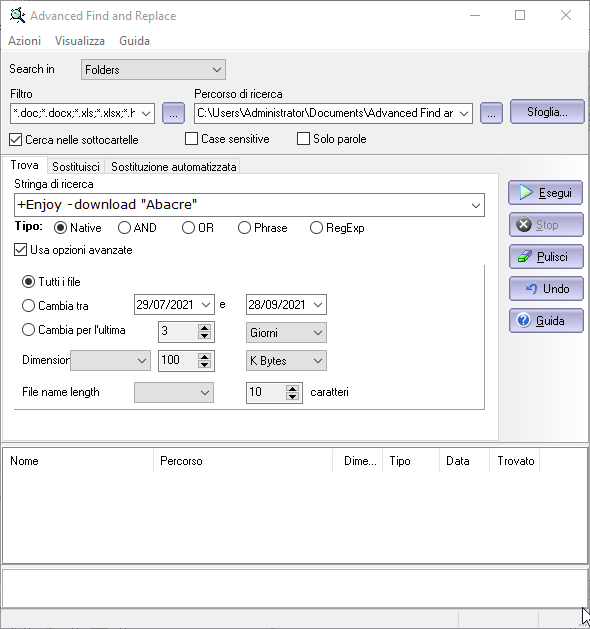Select the AND search type radio
Screen dimensions: 590x629
click(124, 228)
